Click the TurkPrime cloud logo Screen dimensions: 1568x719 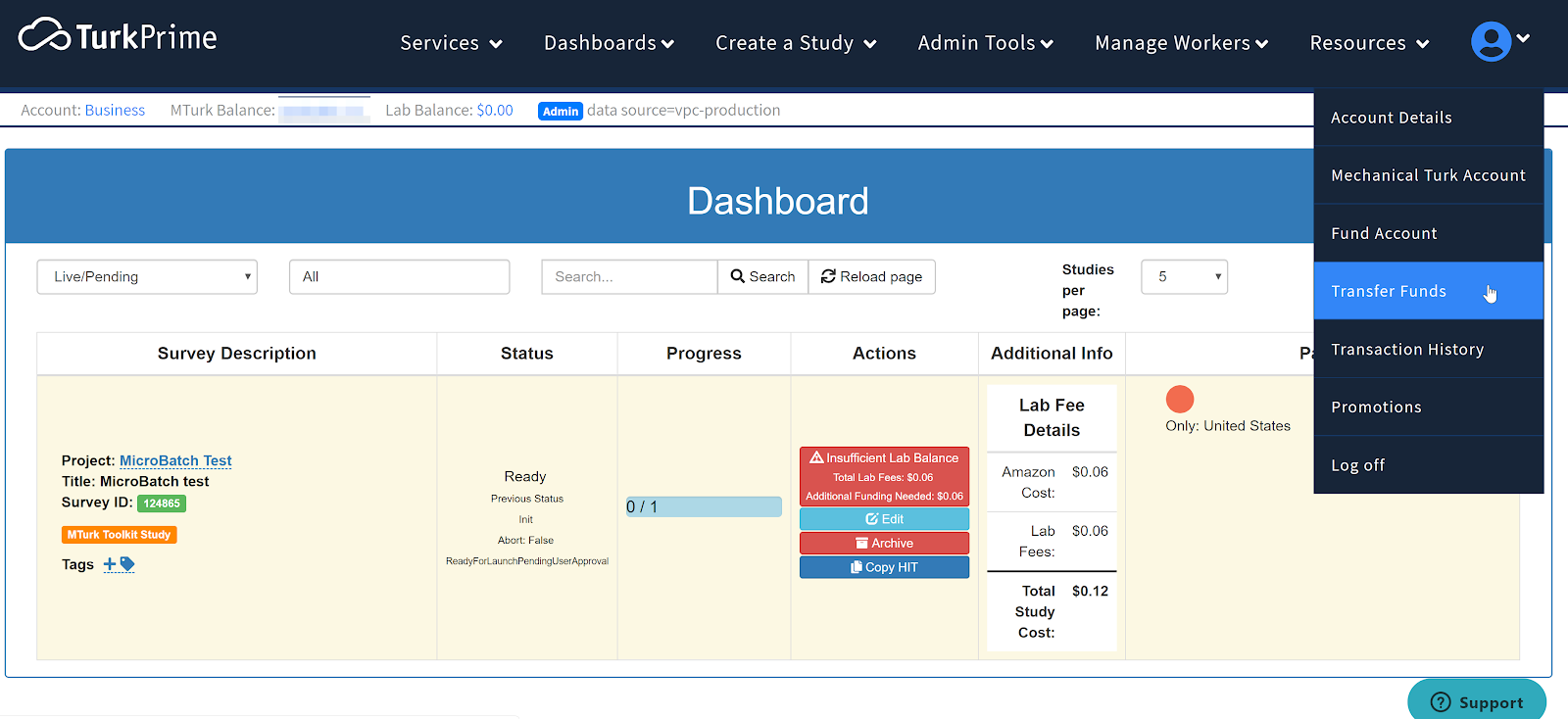(45, 36)
